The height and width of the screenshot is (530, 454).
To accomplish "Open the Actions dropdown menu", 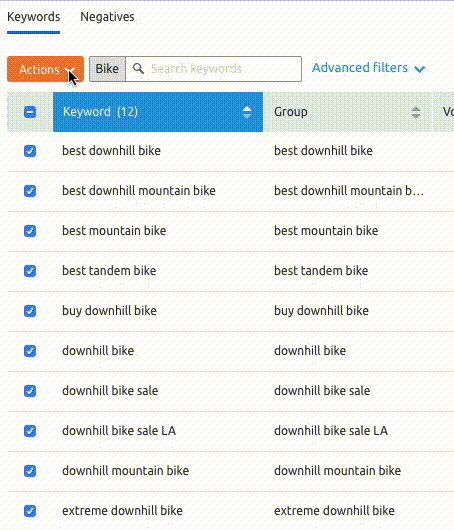I will tap(45, 69).
